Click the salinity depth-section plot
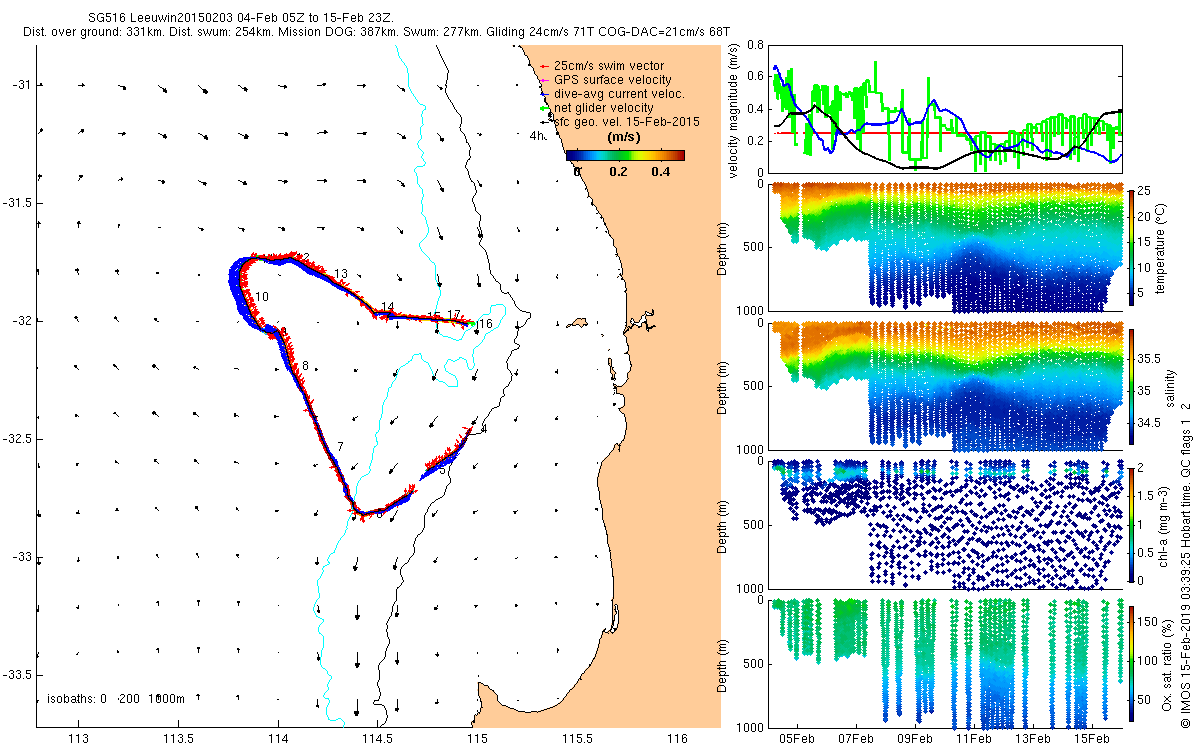 pos(947,388)
